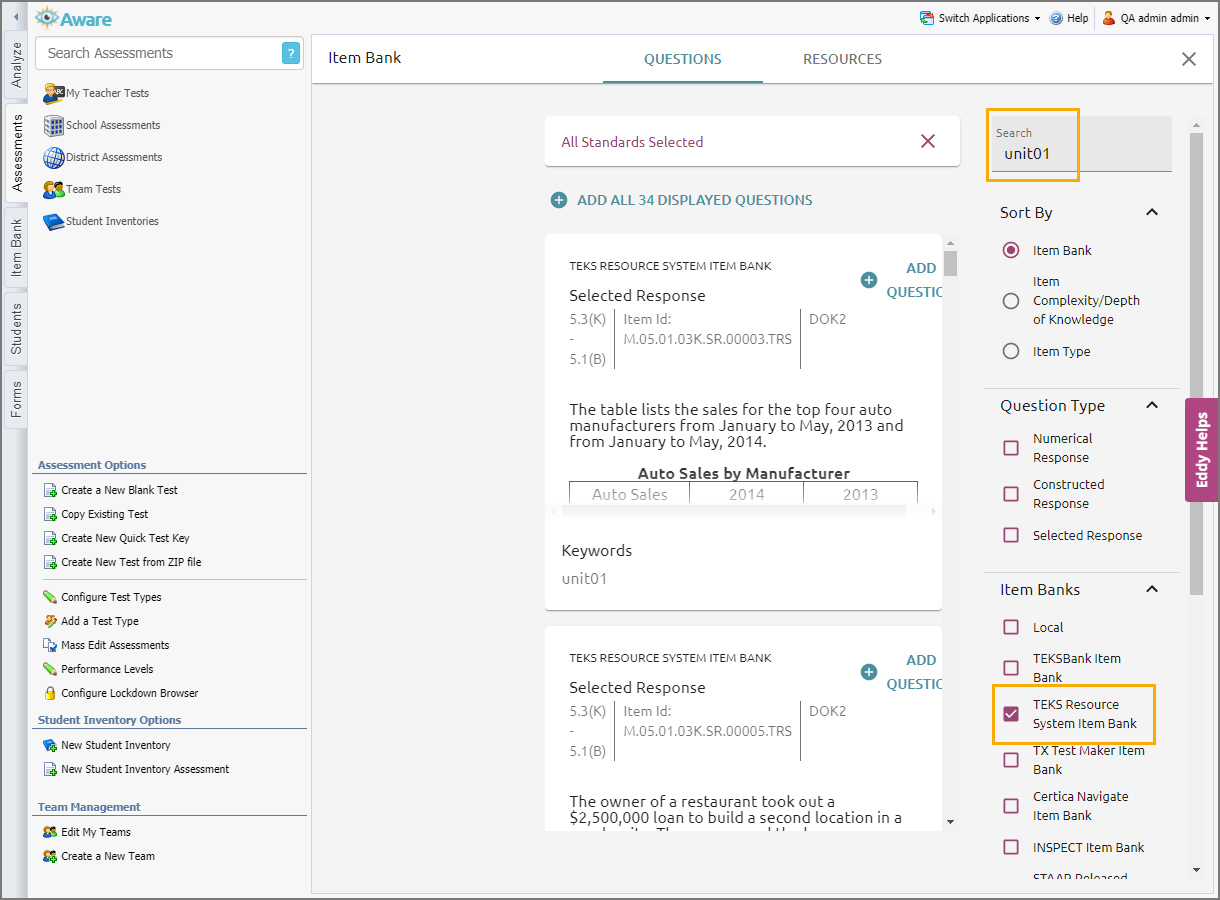The width and height of the screenshot is (1220, 900).
Task: Click the Create New Quick Test Key icon
Action: tap(50, 538)
